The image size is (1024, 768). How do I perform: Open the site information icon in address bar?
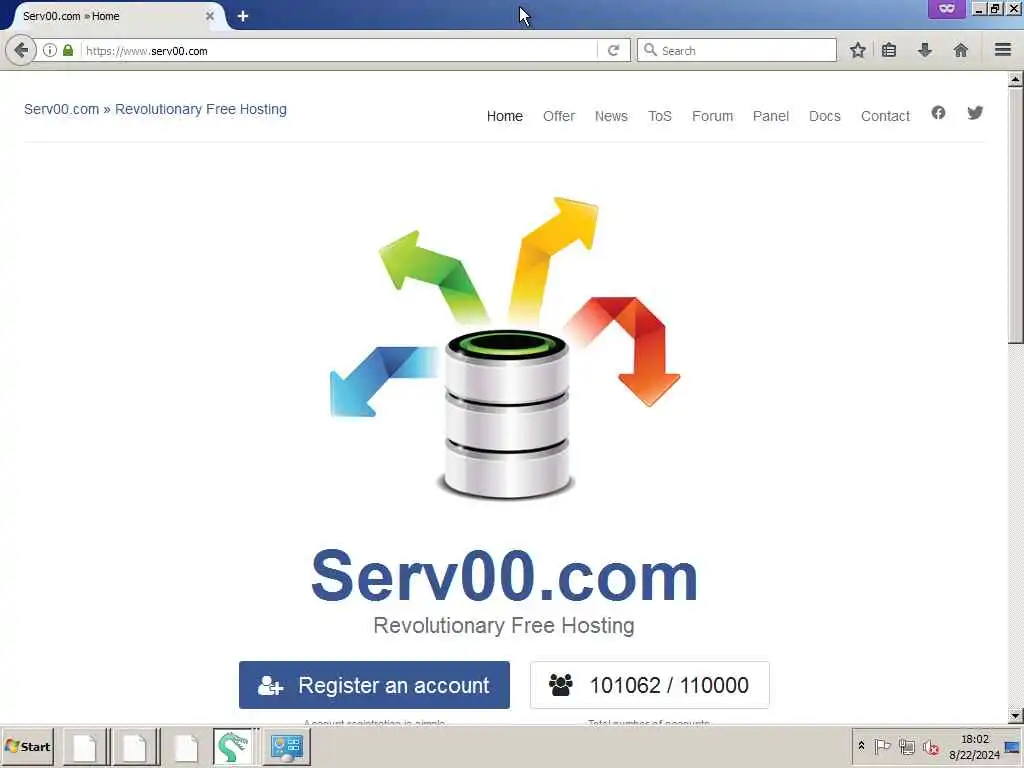click(x=50, y=50)
